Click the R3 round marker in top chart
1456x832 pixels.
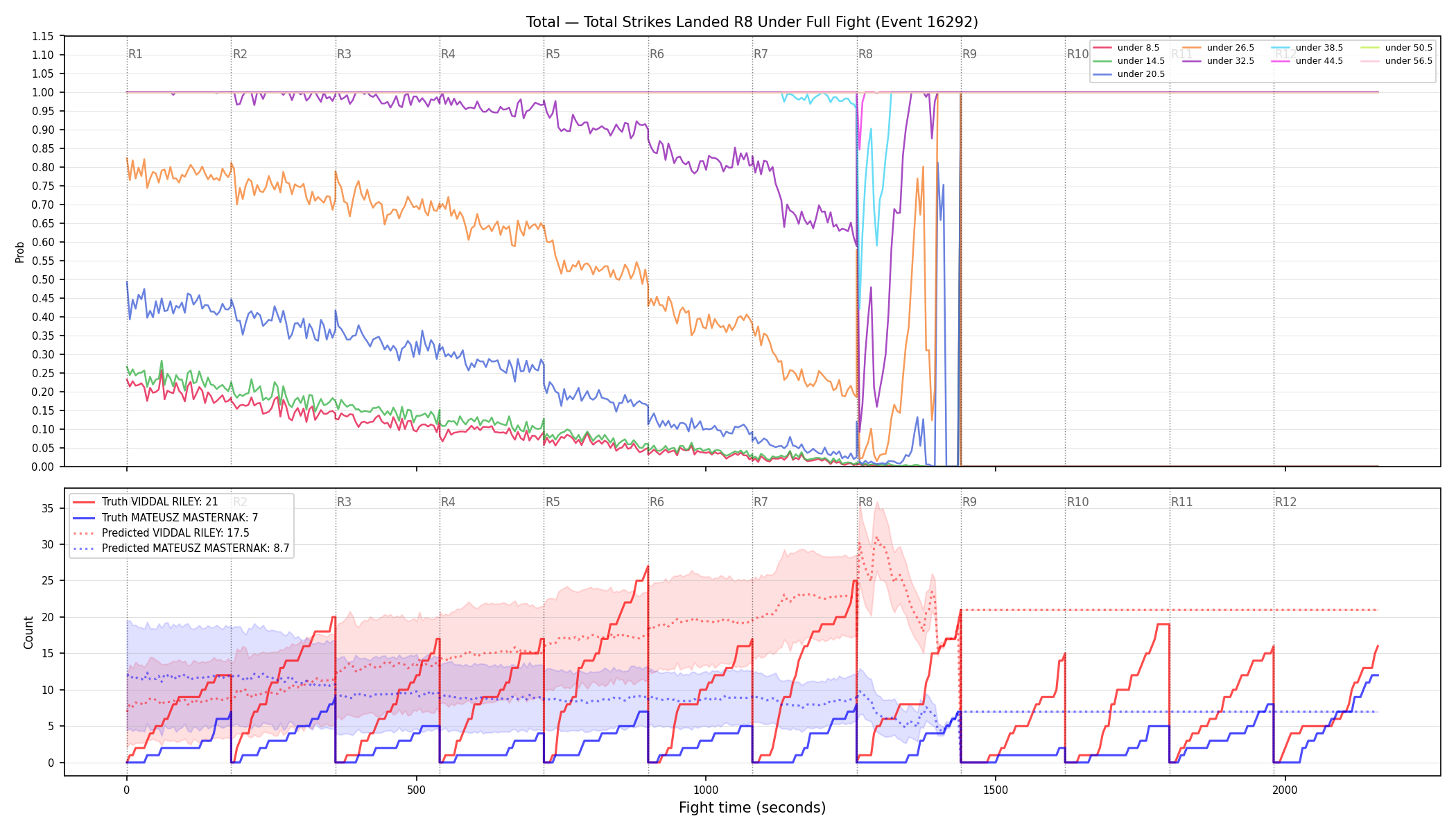[344, 54]
